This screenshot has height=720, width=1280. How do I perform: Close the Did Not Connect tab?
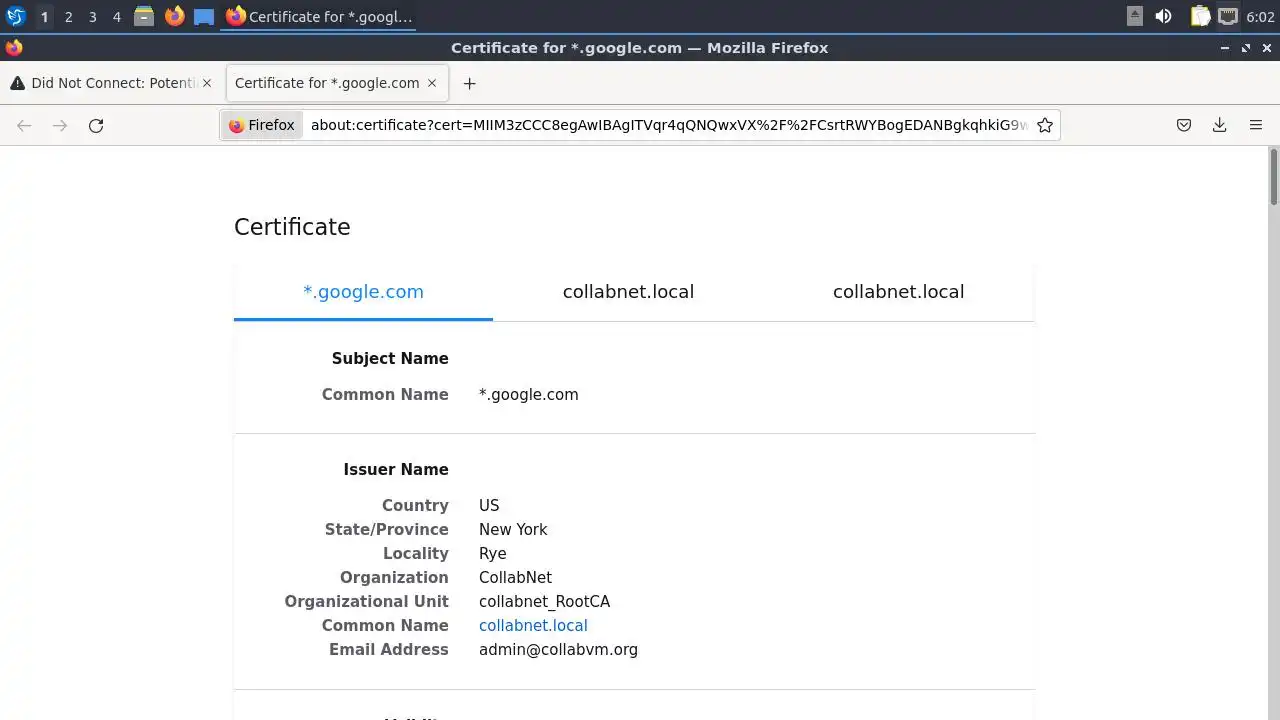tap(207, 83)
